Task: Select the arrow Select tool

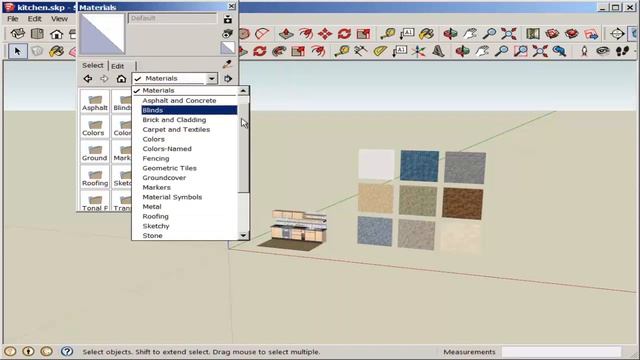Action: pos(17,51)
